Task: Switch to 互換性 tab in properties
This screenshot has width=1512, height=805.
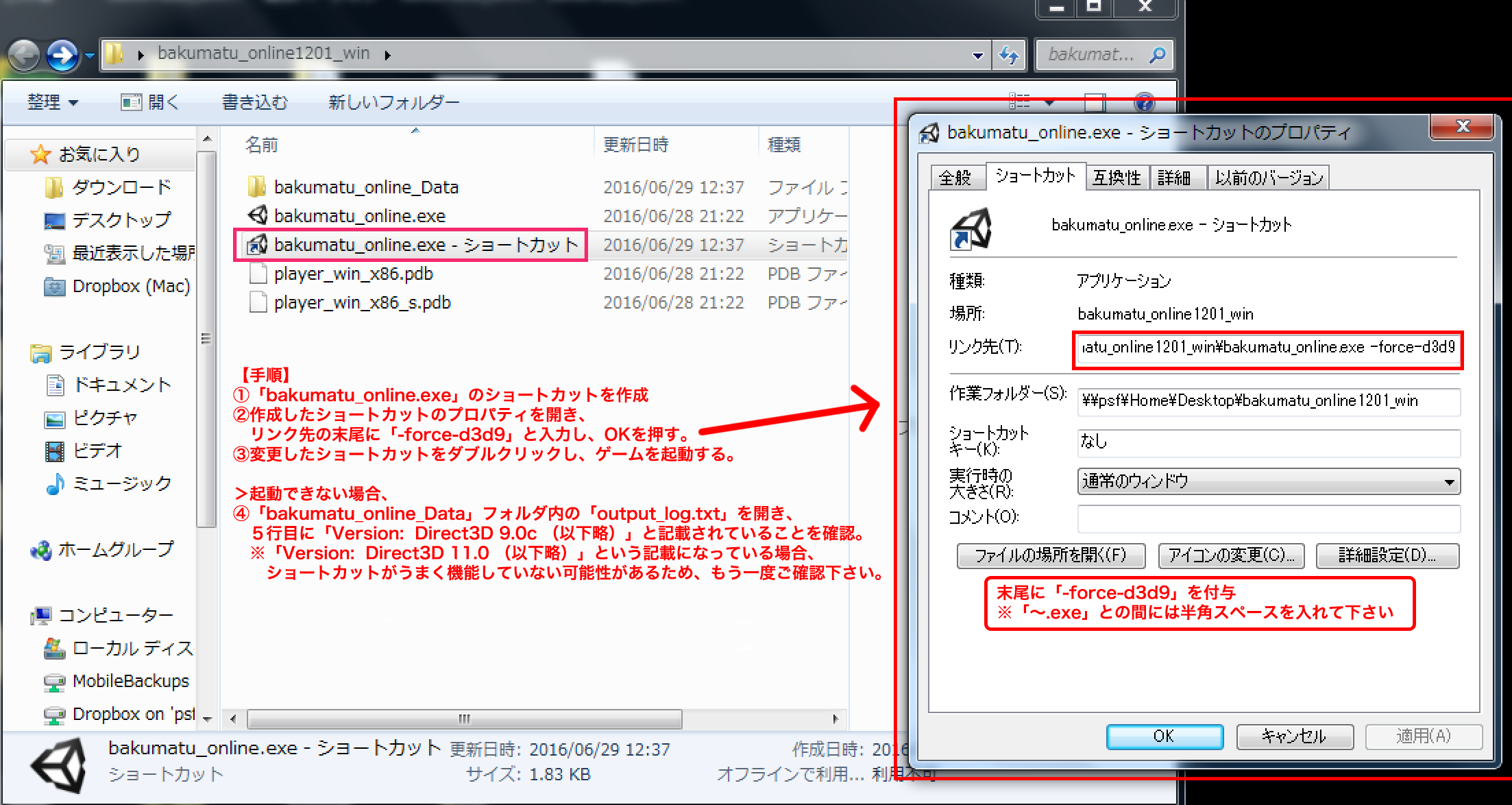Action: (x=1117, y=178)
